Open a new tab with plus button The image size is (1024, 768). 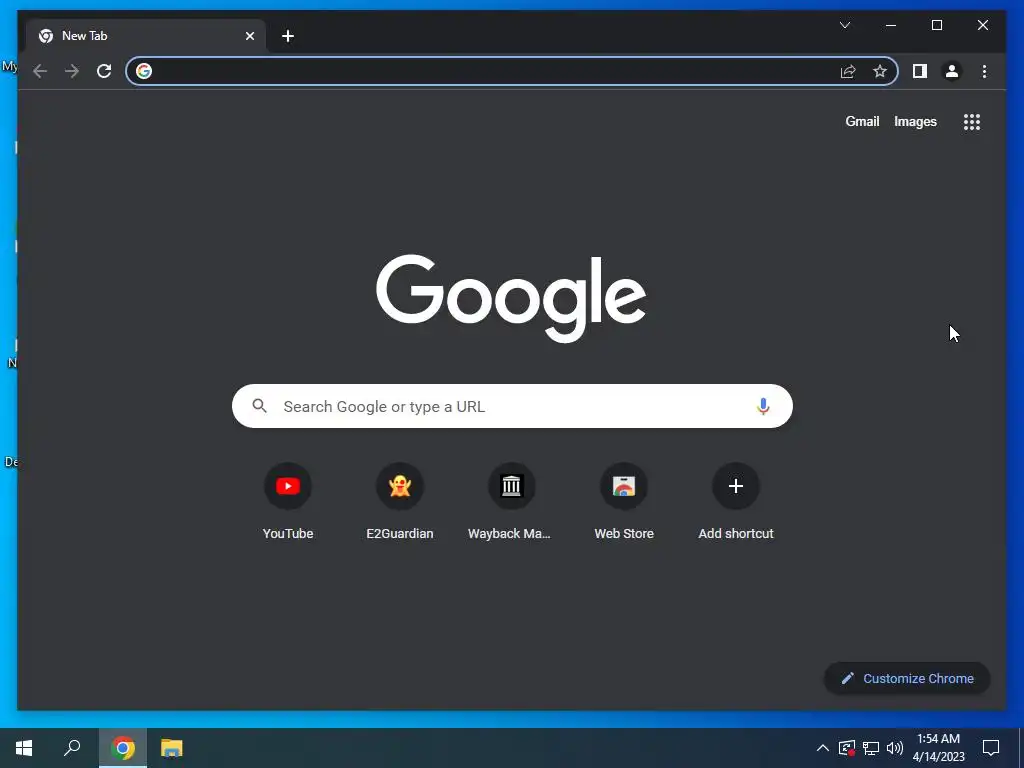point(288,36)
